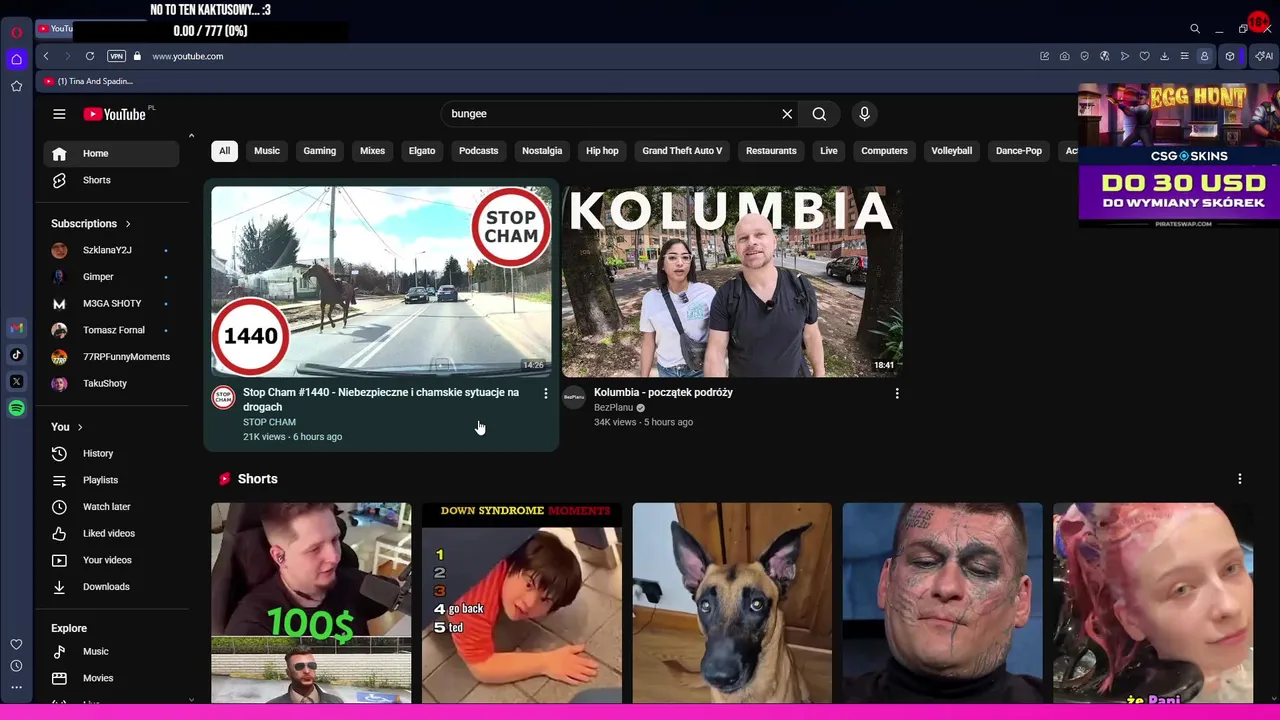The width and height of the screenshot is (1280, 720).
Task: Play the Stop Cham horse thumbnail
Action: point(381,282)
